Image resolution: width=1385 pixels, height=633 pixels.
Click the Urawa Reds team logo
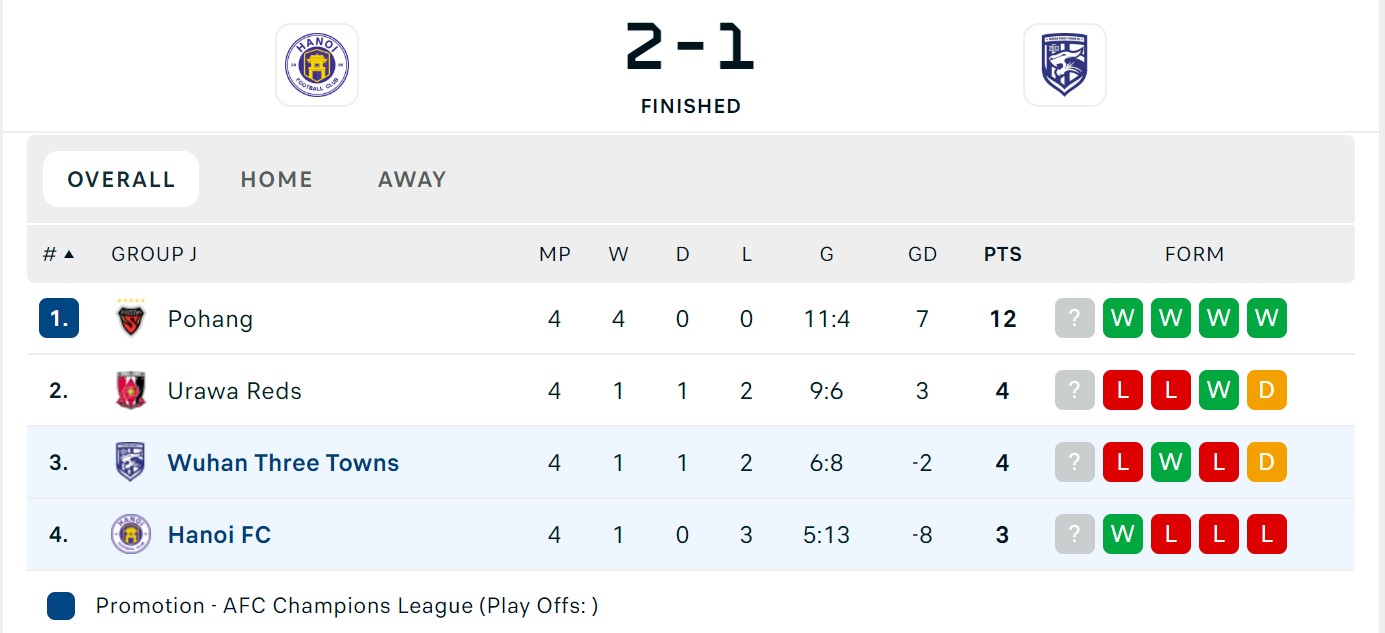point(131,390)
